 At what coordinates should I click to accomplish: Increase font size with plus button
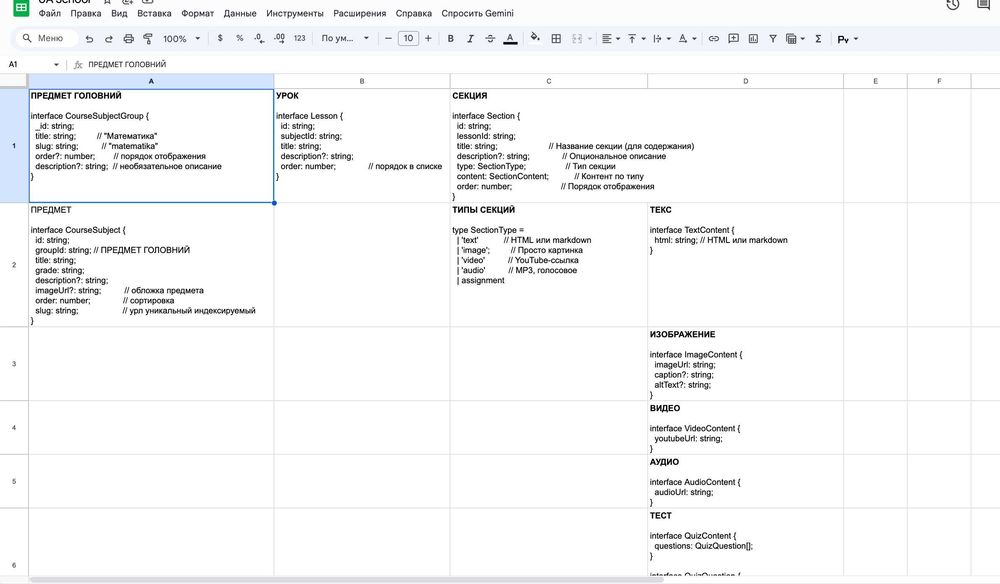point(428,38)
